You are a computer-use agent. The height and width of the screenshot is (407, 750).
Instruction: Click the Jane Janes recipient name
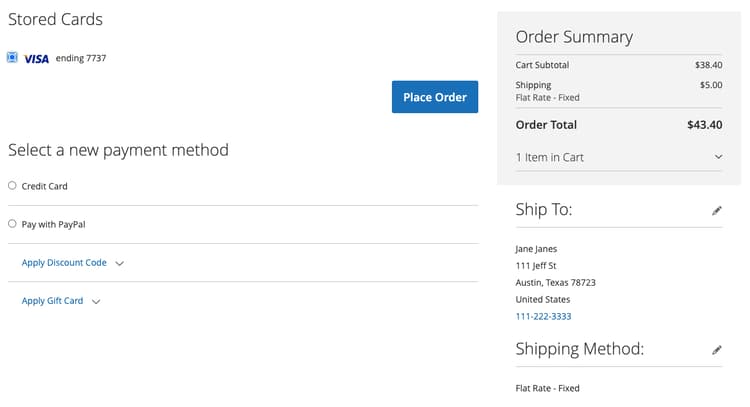point(536,249)
